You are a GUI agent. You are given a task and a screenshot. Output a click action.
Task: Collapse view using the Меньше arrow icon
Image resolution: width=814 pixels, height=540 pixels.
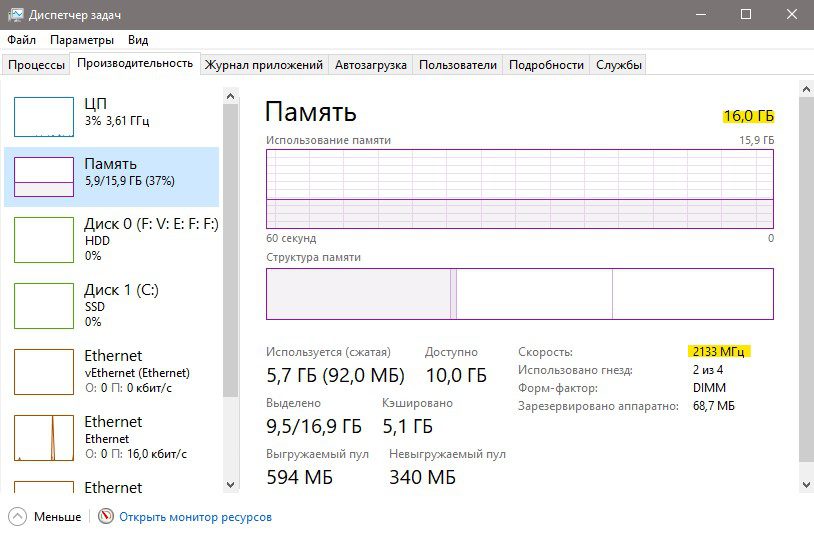pyautogui.click(x=18, y=517)
